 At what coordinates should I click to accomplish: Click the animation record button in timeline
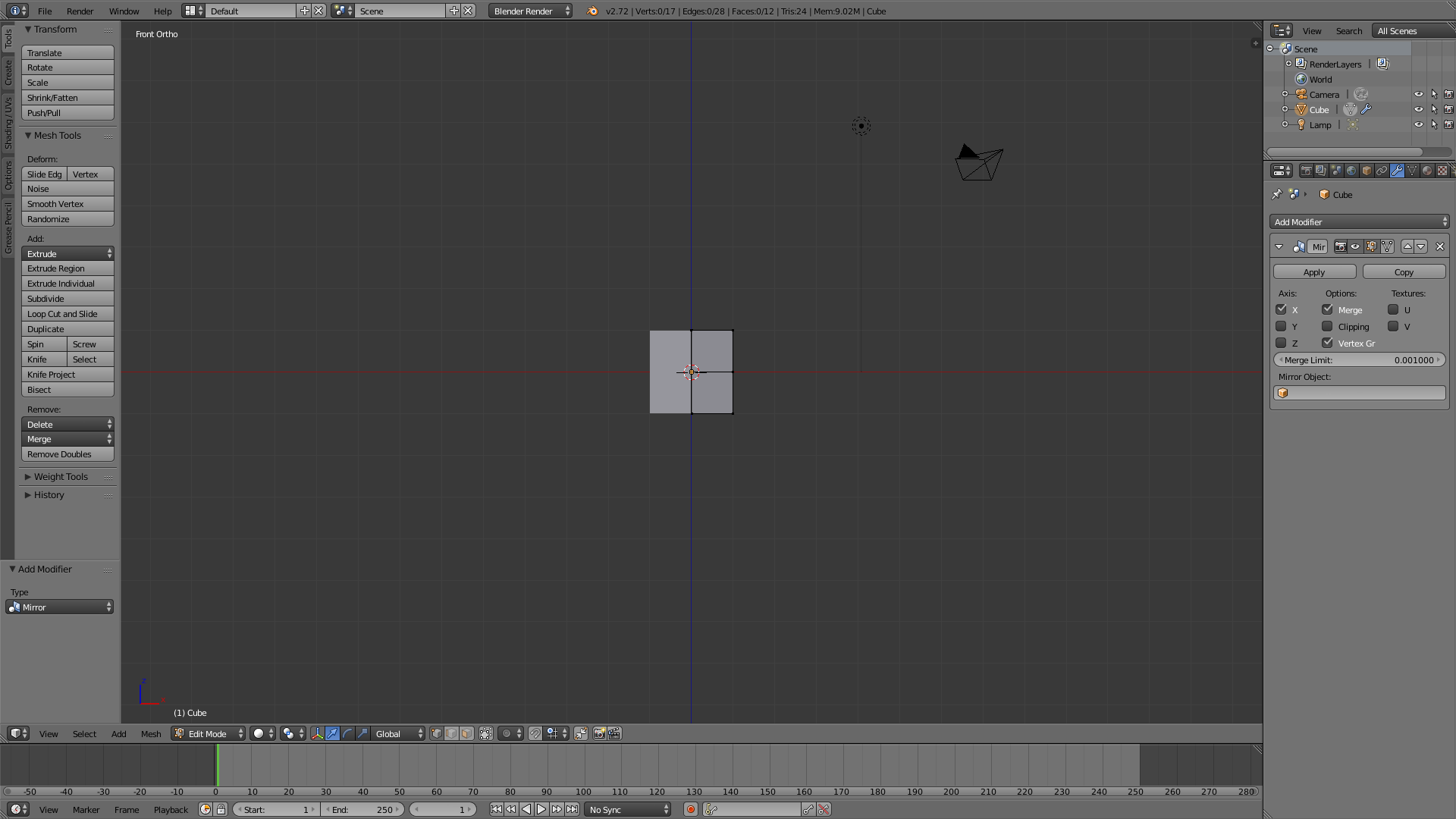pos(691,809)
